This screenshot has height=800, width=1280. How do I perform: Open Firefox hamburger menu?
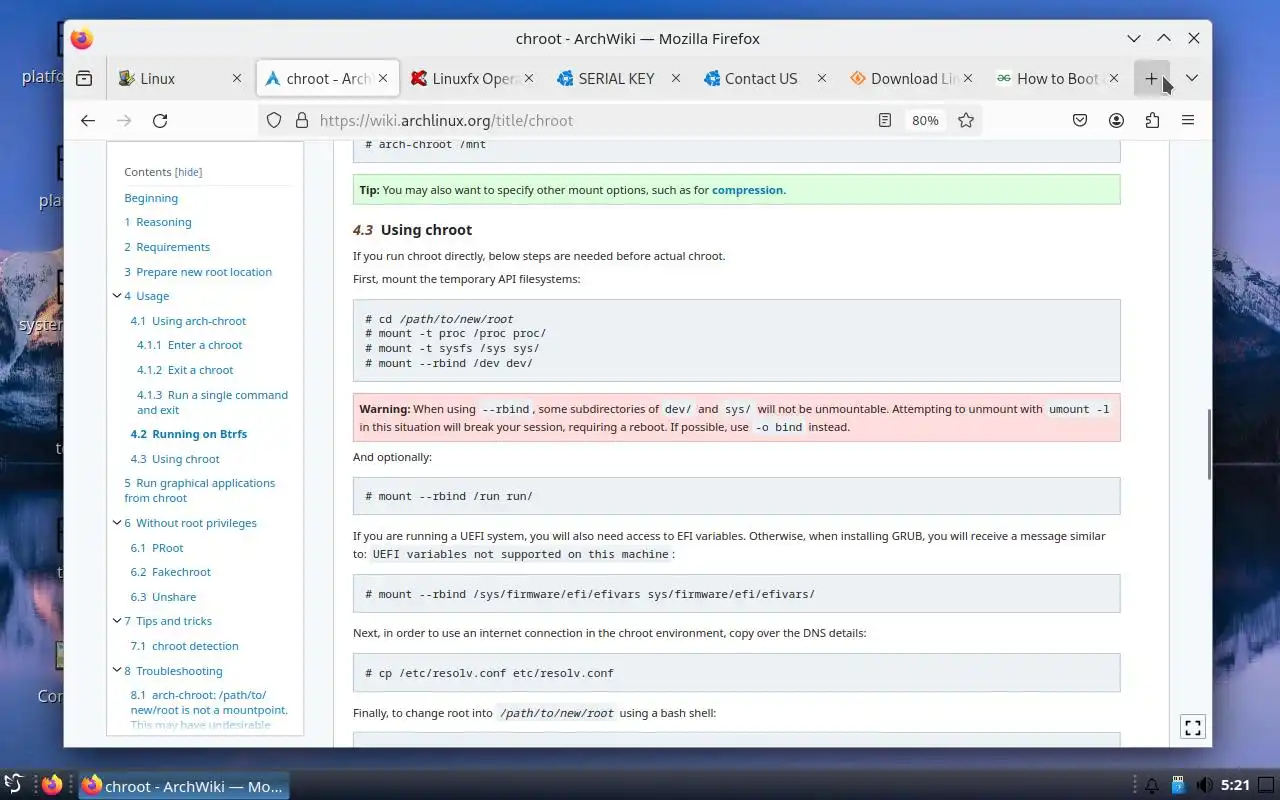[1188, 120]
